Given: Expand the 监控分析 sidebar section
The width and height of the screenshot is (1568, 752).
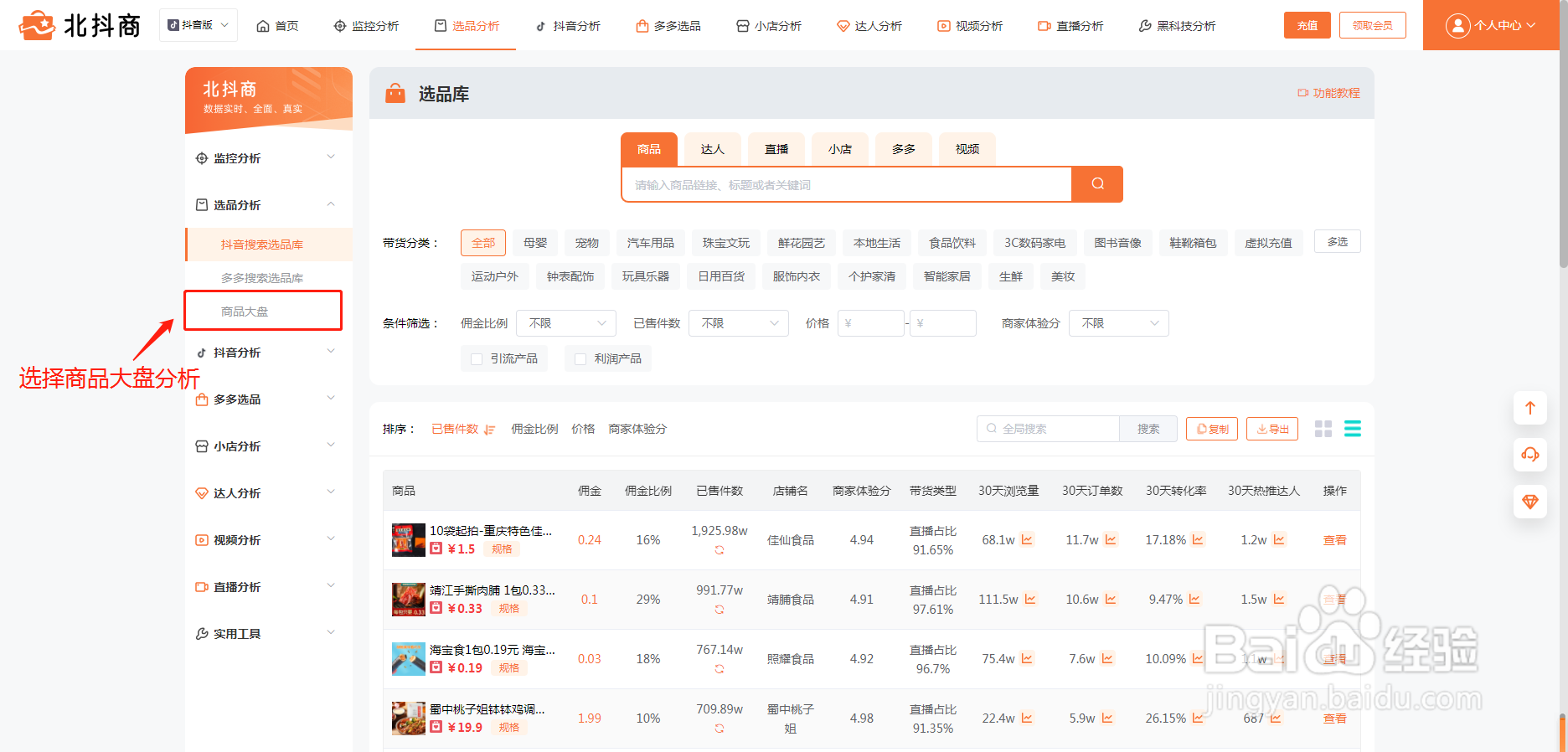Looking at the screenshot, I should point(268,157).
